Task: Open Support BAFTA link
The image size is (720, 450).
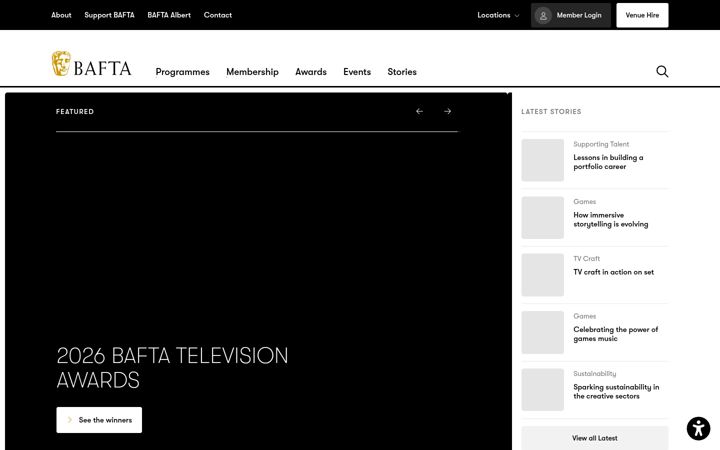Action: click(x=109, y=15)
